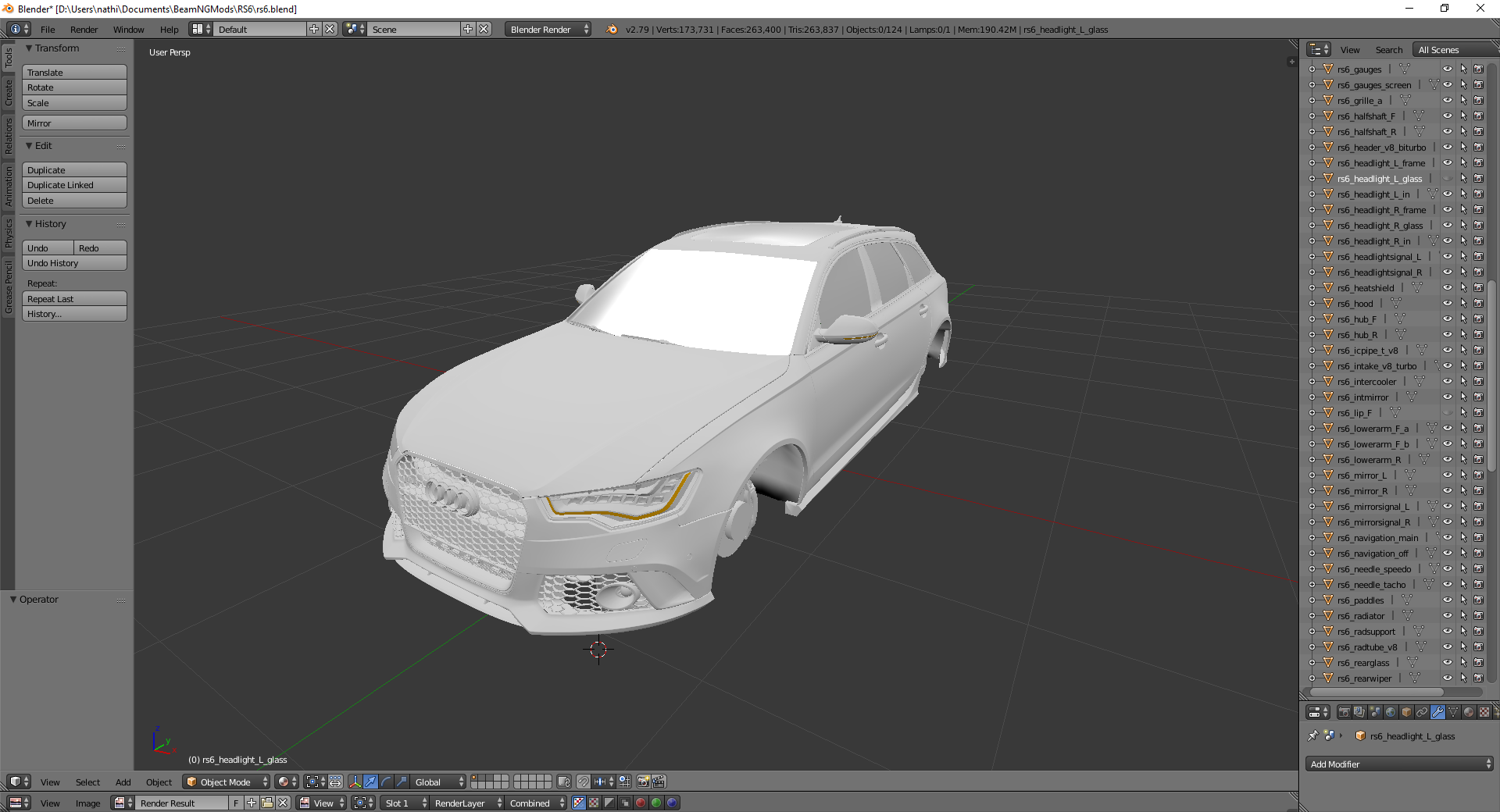1500x812 pixels.
Task: Open the Render properties camera tab
Action: coord(1344,712)
